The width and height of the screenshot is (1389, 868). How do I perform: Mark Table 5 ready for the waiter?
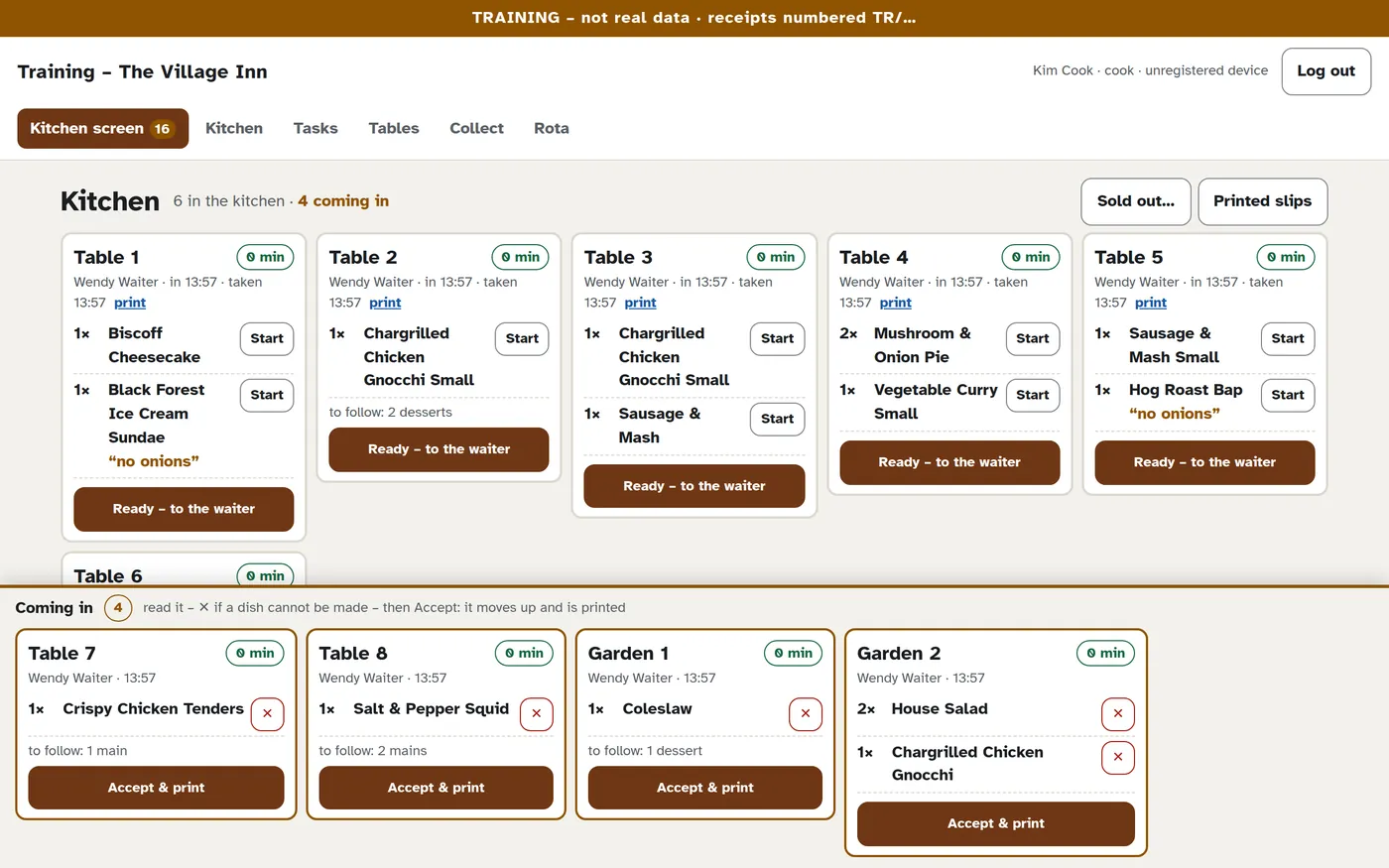pyautogui.click(x=1204, y=462)
